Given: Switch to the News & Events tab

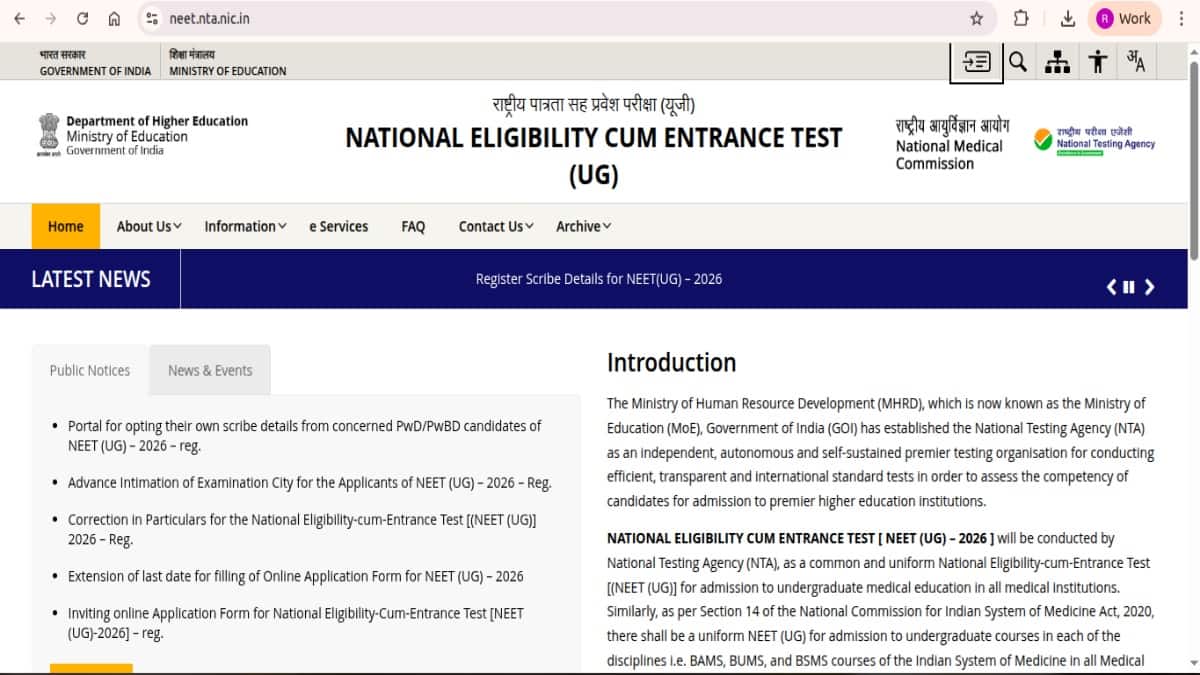Looking at the screenshot, I should tap(210, 370).
